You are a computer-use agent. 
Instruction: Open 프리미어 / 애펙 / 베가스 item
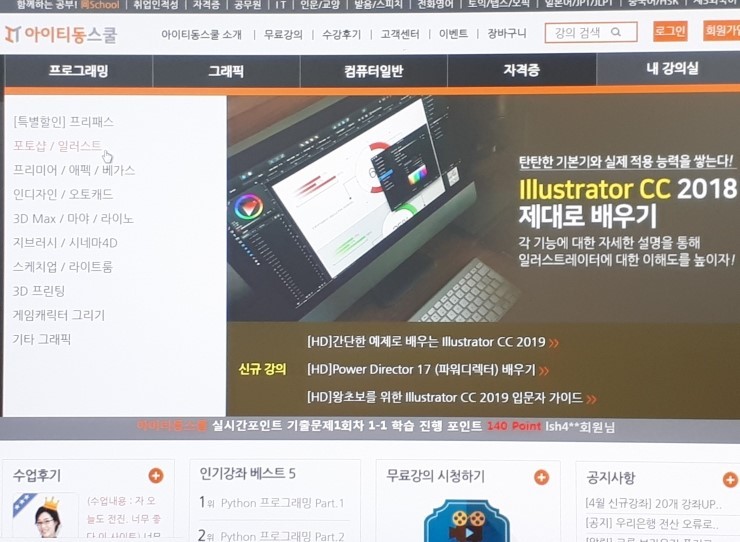point(74,170)
